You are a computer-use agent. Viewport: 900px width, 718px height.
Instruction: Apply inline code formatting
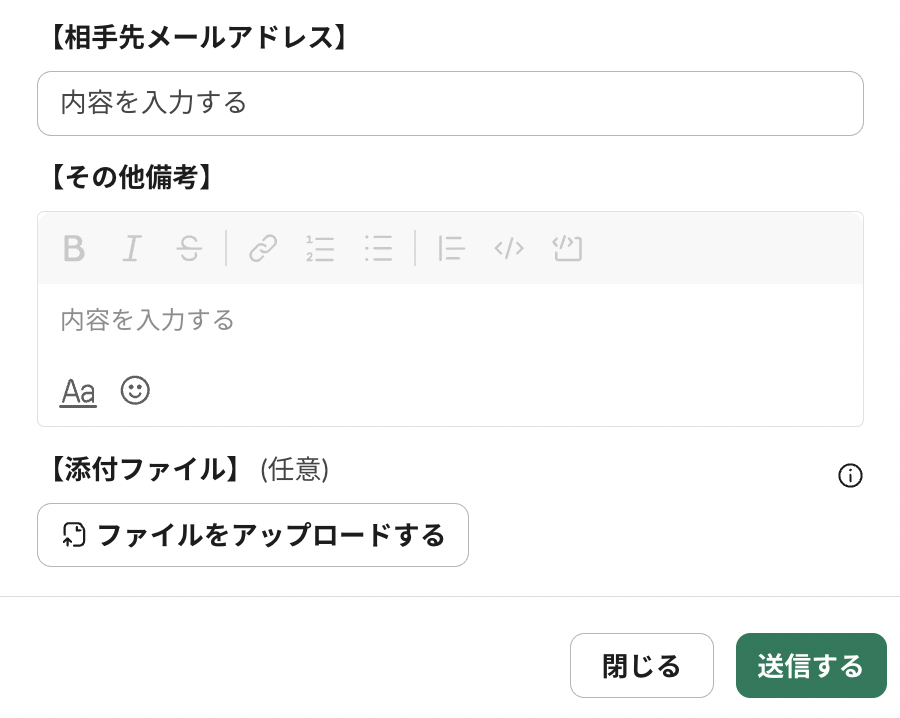pos(509,248)
